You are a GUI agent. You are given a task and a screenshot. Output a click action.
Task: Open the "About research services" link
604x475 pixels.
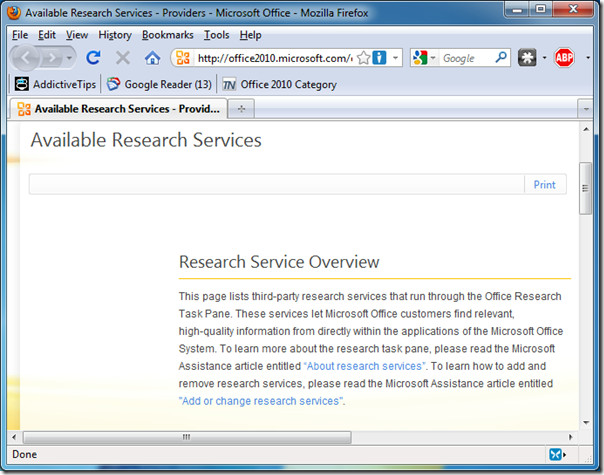click(x=365, y=366)
